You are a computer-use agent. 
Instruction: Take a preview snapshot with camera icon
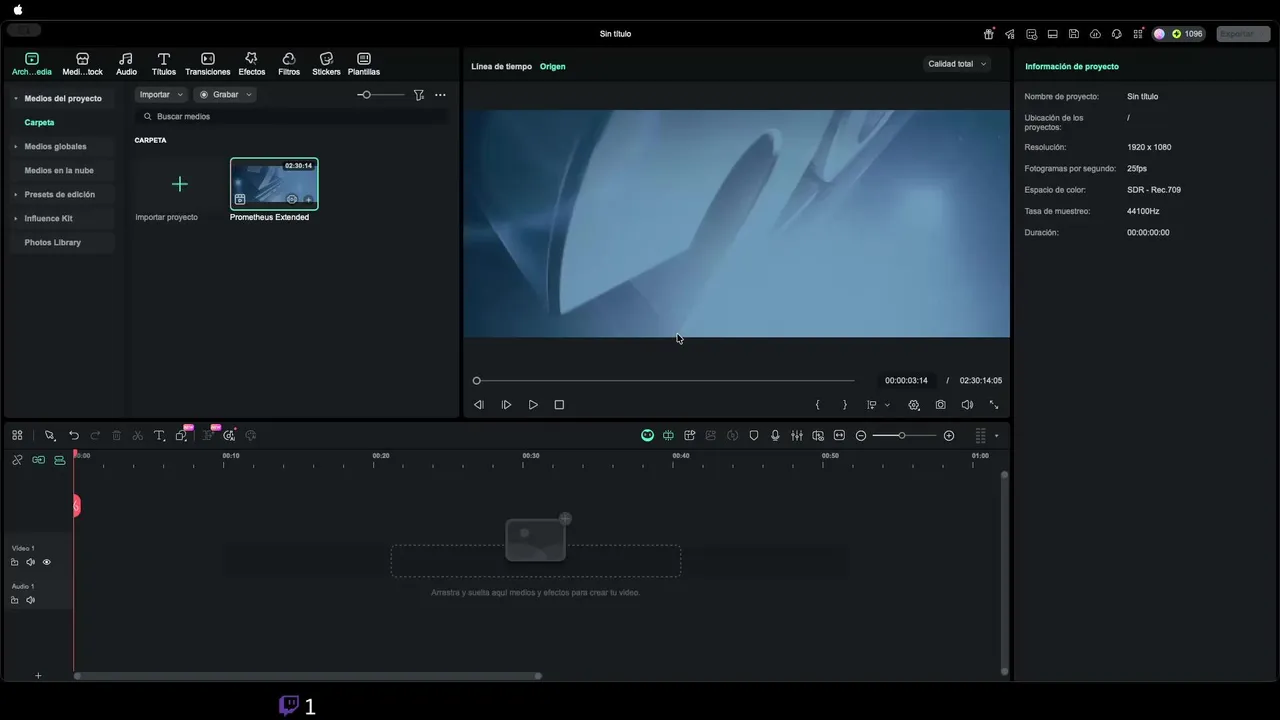[x=941, y=405]
